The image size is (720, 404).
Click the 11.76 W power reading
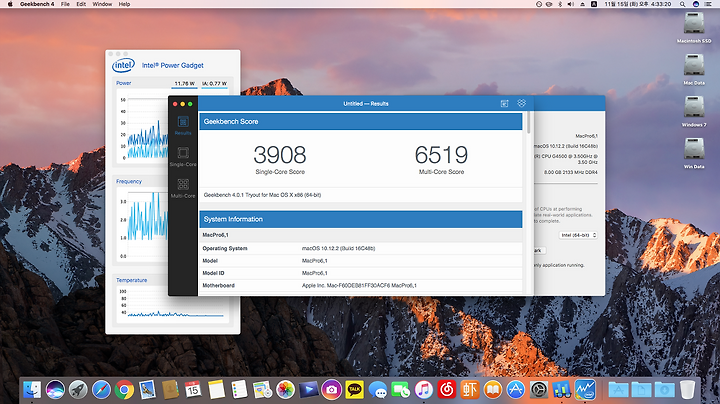tap(185, 84)
